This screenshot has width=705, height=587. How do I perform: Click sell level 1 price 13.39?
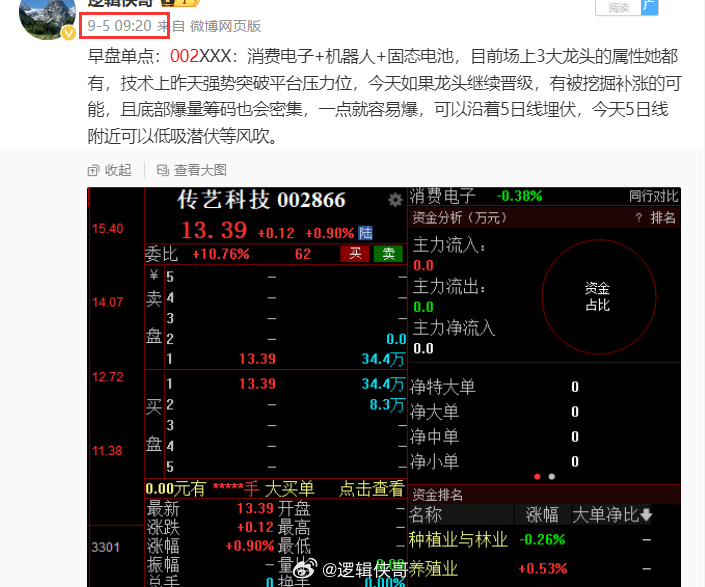point(257,359)
